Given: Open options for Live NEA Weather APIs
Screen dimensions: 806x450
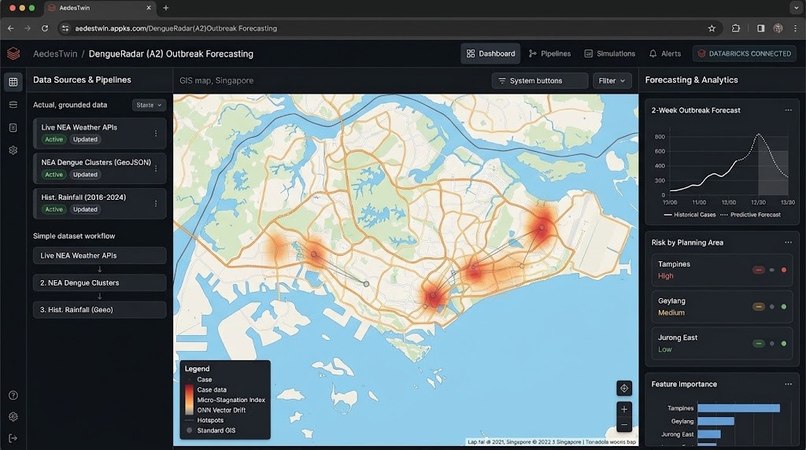Looking at the screenshot, I should 156,133.
